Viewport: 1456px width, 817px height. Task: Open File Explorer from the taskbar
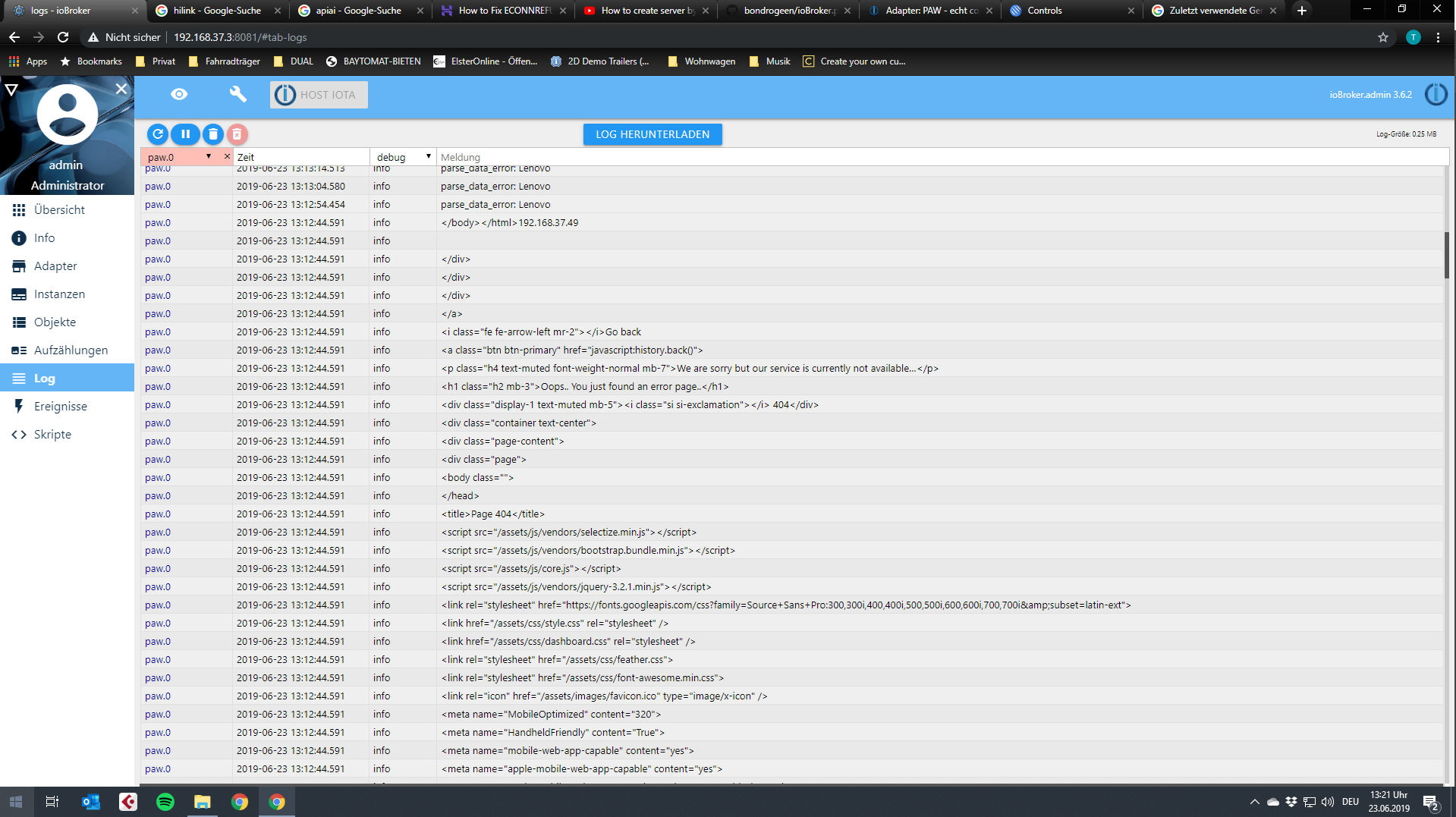point(203,802)
